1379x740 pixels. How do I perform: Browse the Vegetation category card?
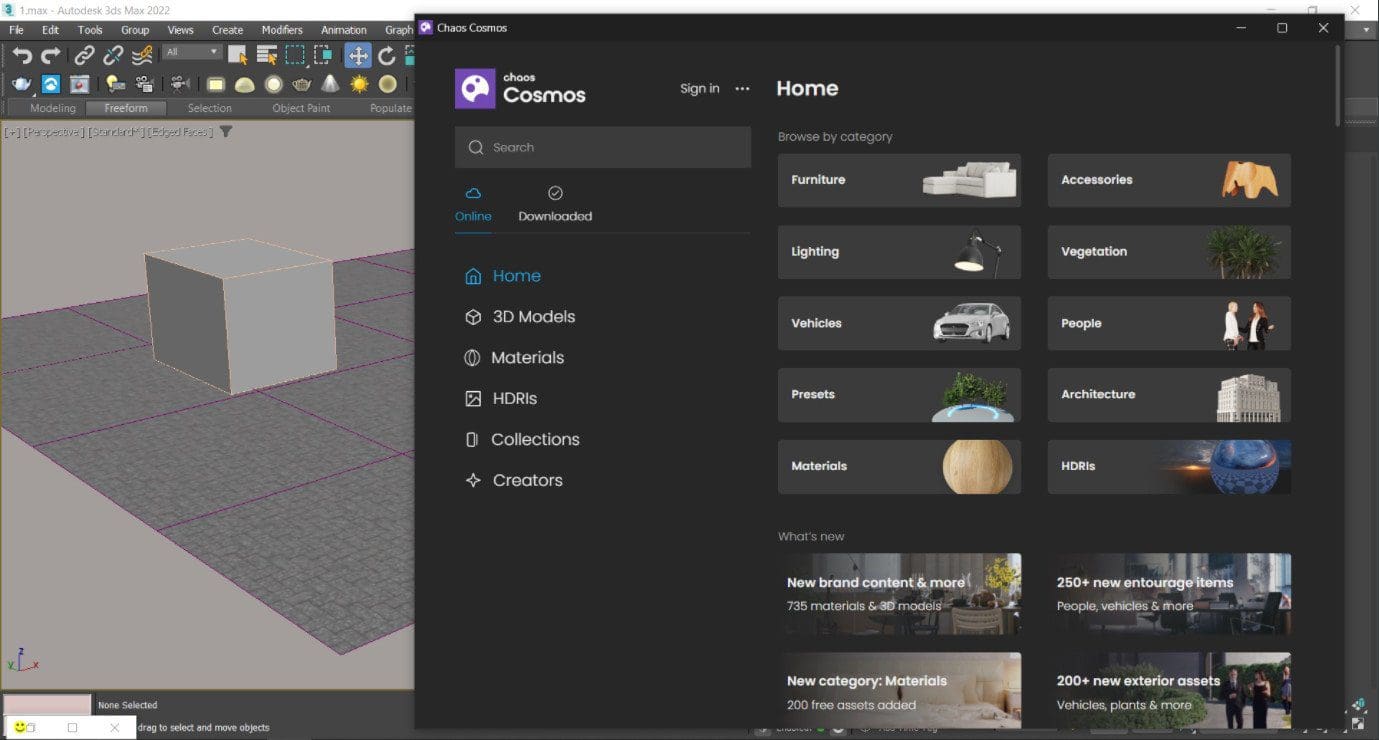click(1169, 252)
